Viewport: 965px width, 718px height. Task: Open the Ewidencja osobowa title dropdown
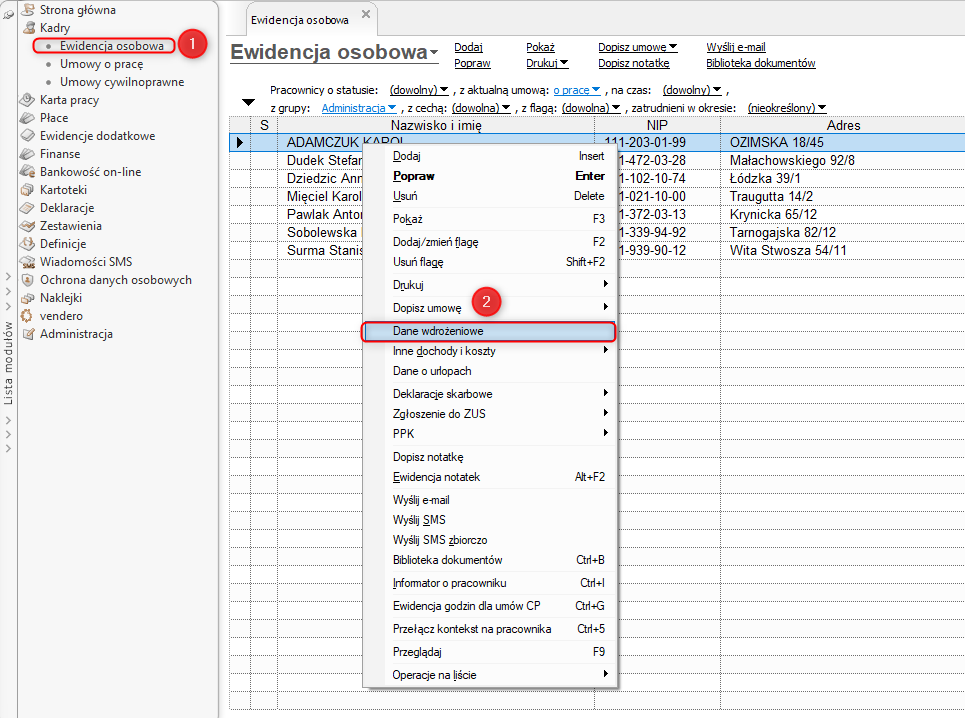coord(434,53)
